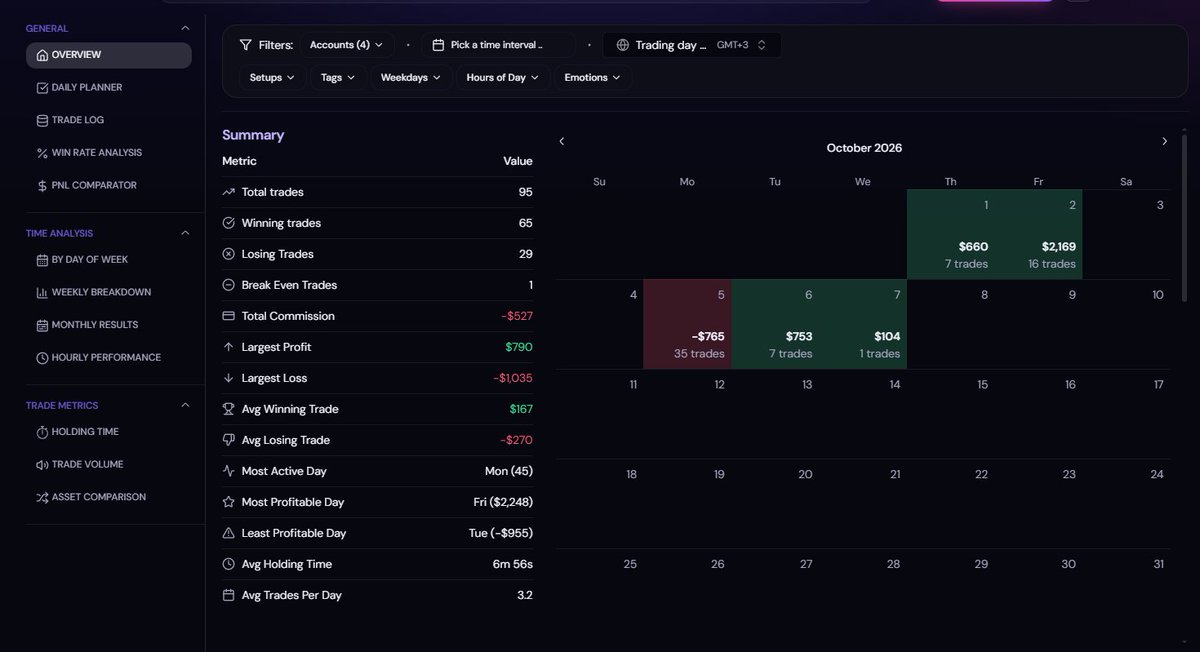This screenshot has height=652, width=1200.
Task: Open the Emotions filter dropdown
Action: click(x=592, y=78)
